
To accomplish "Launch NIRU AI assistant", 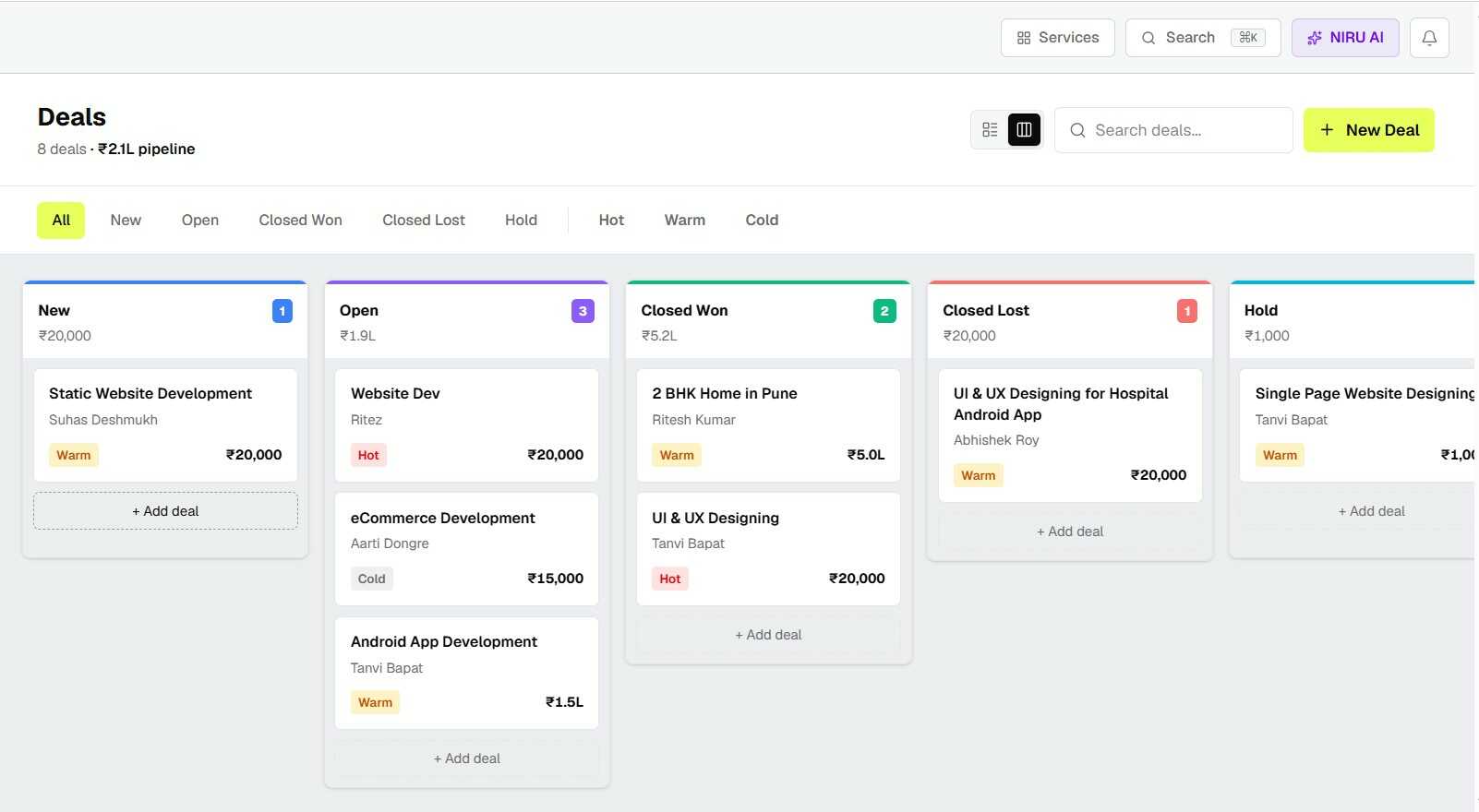I will pyautogui.click(x=1345, y=38).
